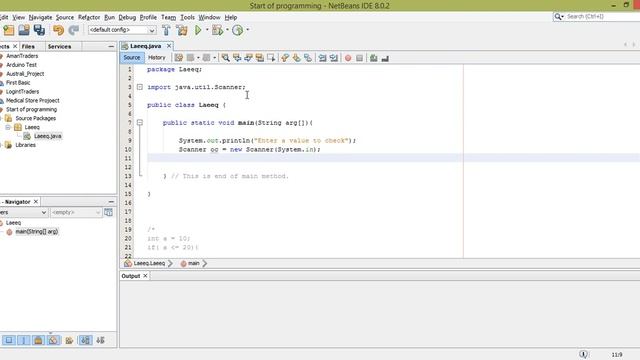This screenshot has width=640, height=360.
Task: Open the Tools menu
Action: click(x=187, y=17)
